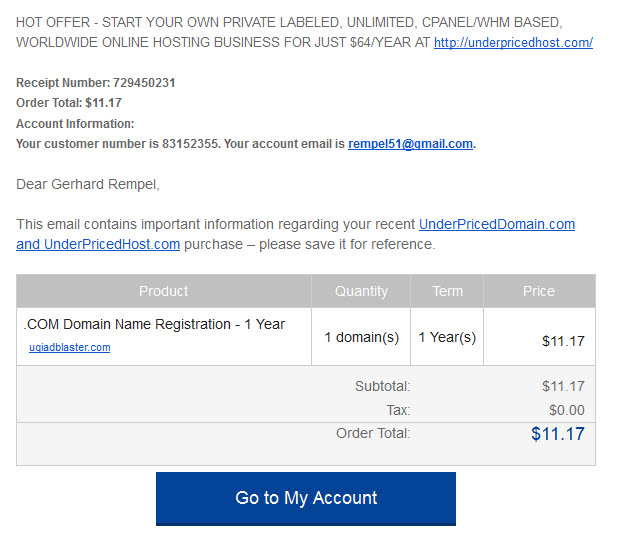
Task: Select the "1 Year(s)" term cell
Action: point(447,337)
